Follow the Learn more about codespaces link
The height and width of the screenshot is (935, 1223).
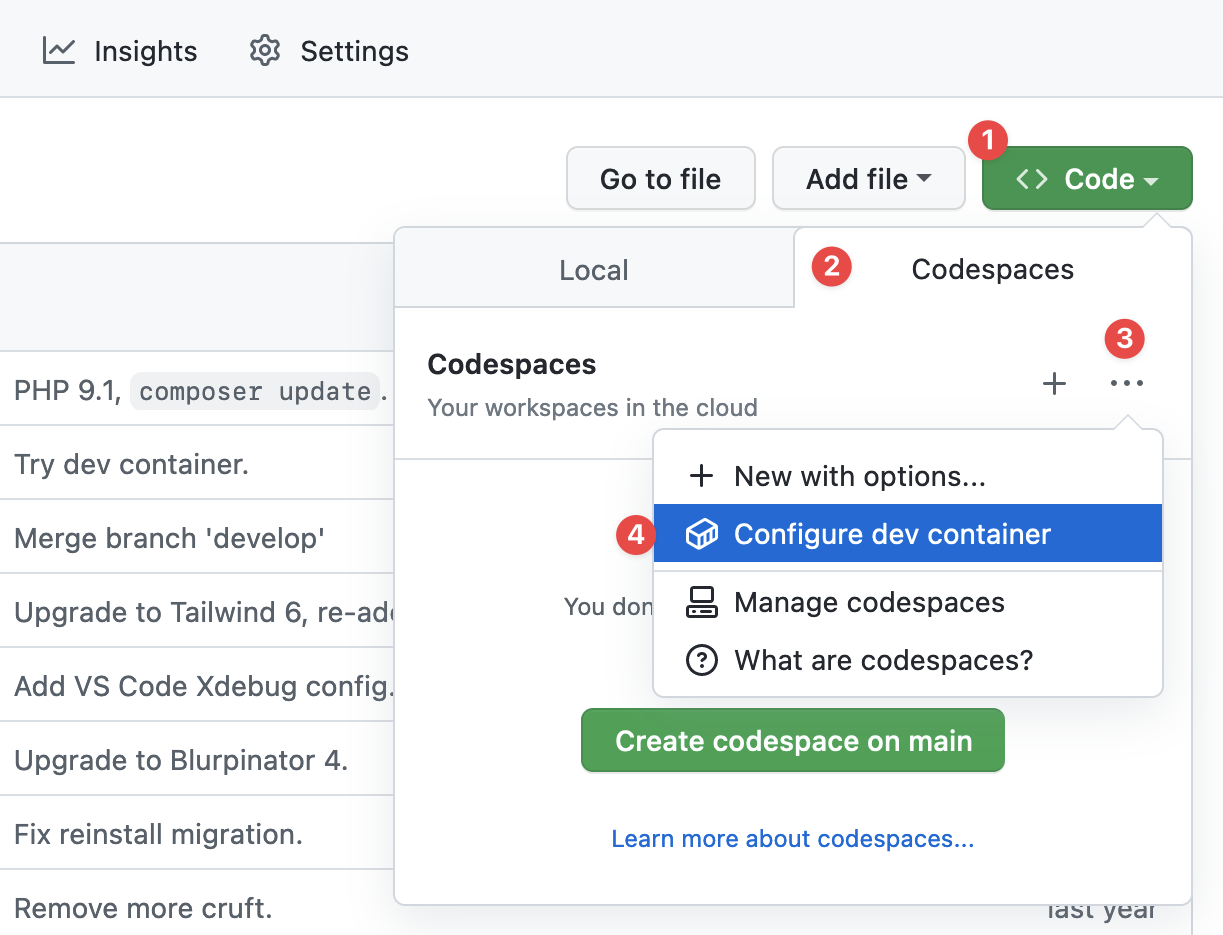click(x=793, y=839)
